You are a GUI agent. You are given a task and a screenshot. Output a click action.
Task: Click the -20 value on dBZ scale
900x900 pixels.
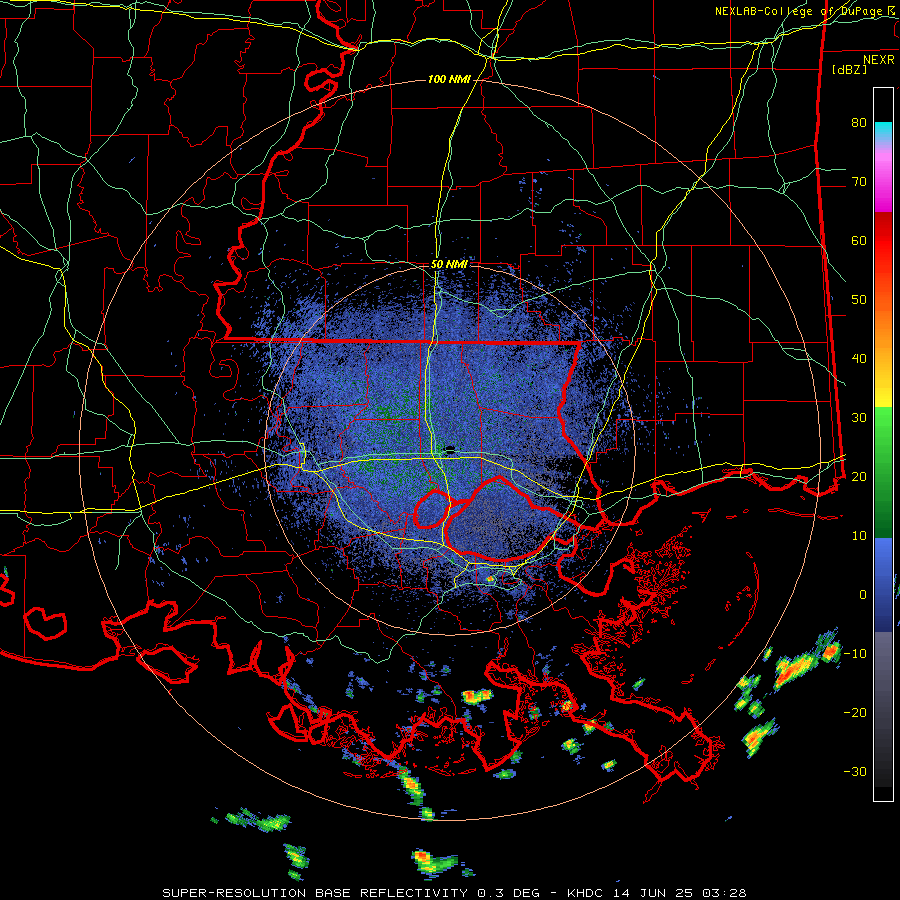(x=855, y=712)
